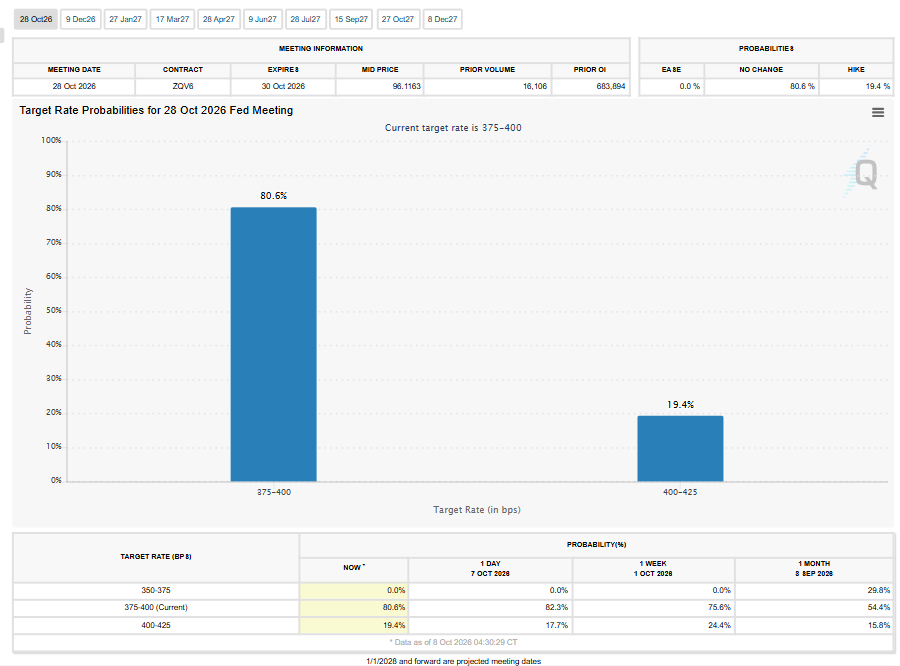Image resolution: width=900 pixels, height=666 pixels.
Task: Click the 0.0 % ease probability cell
Action: (x=672, y=86)
